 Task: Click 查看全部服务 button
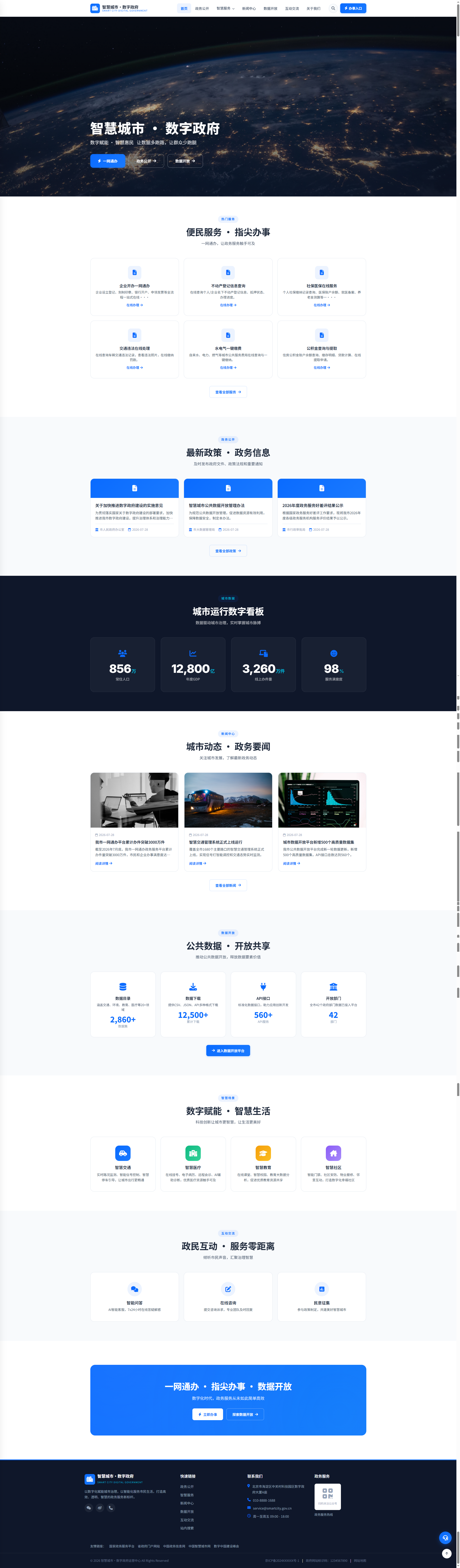[x=228, y=392]
